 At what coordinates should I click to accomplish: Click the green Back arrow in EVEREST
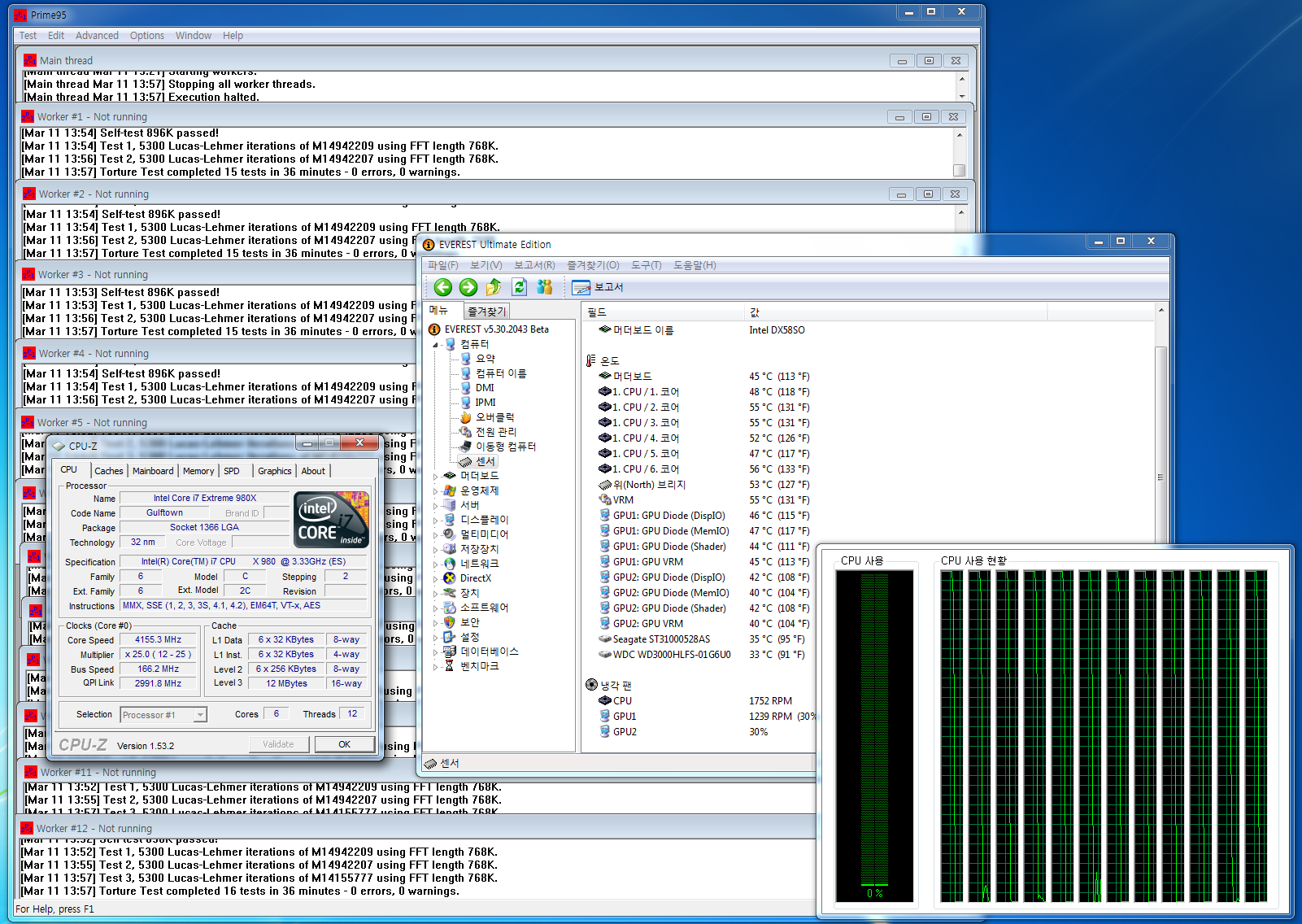442,287
